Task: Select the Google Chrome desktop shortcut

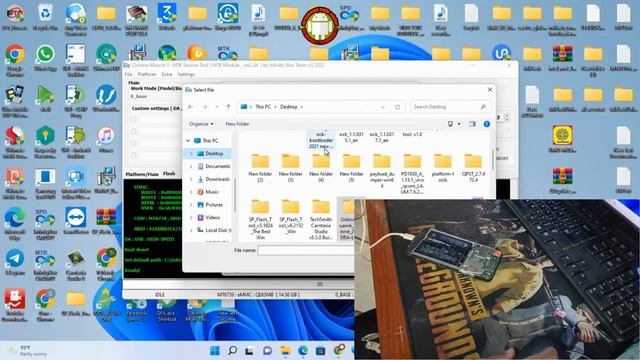Action: tap(15, 60)
